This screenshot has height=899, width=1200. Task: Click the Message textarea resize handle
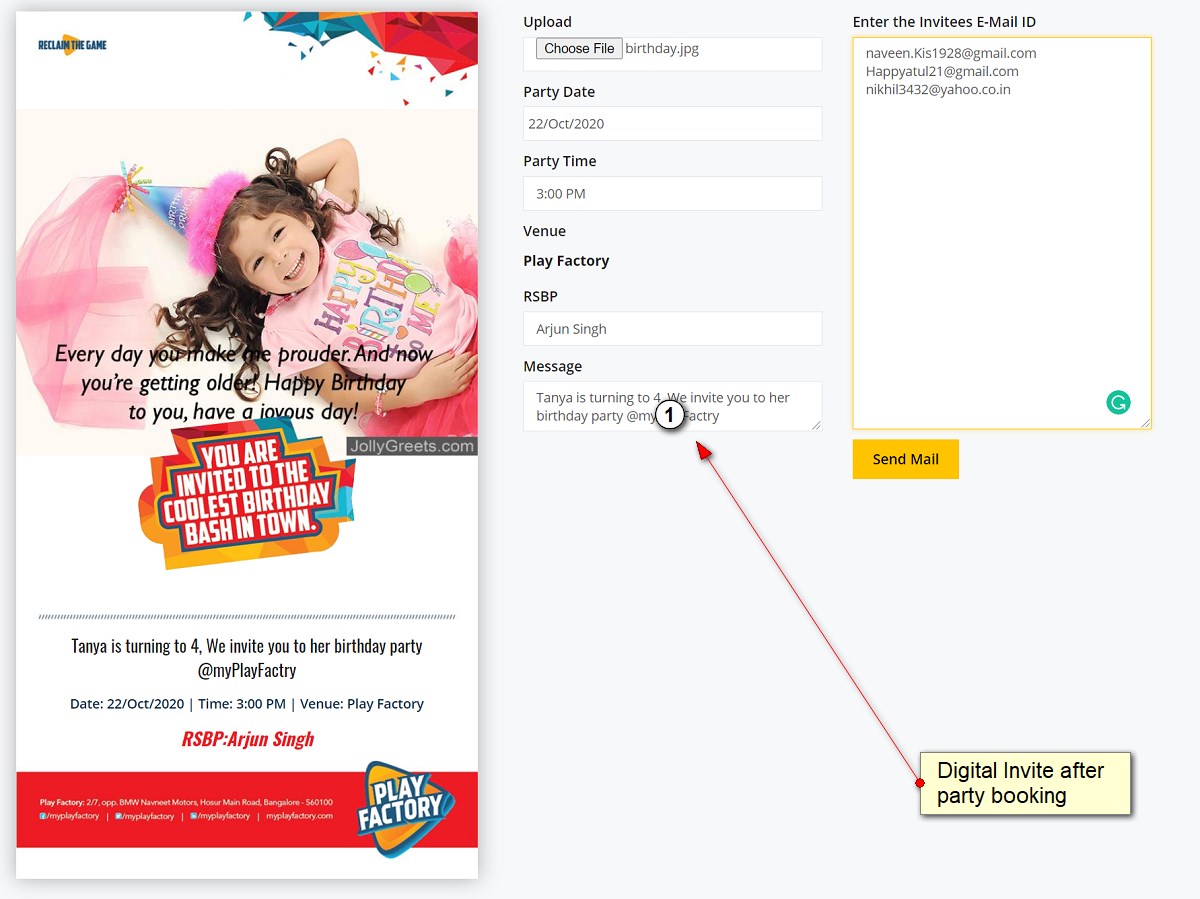(x=815, y=424)
